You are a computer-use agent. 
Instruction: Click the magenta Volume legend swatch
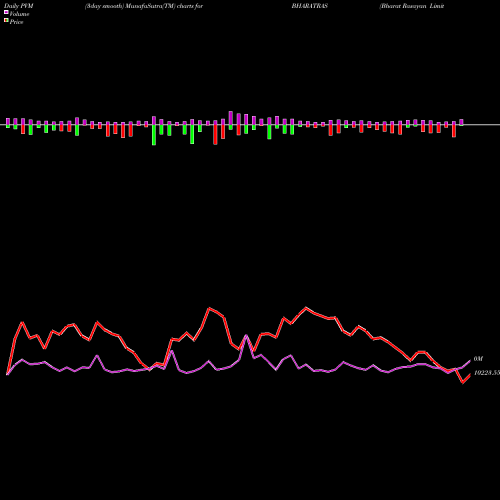[6, 13]
